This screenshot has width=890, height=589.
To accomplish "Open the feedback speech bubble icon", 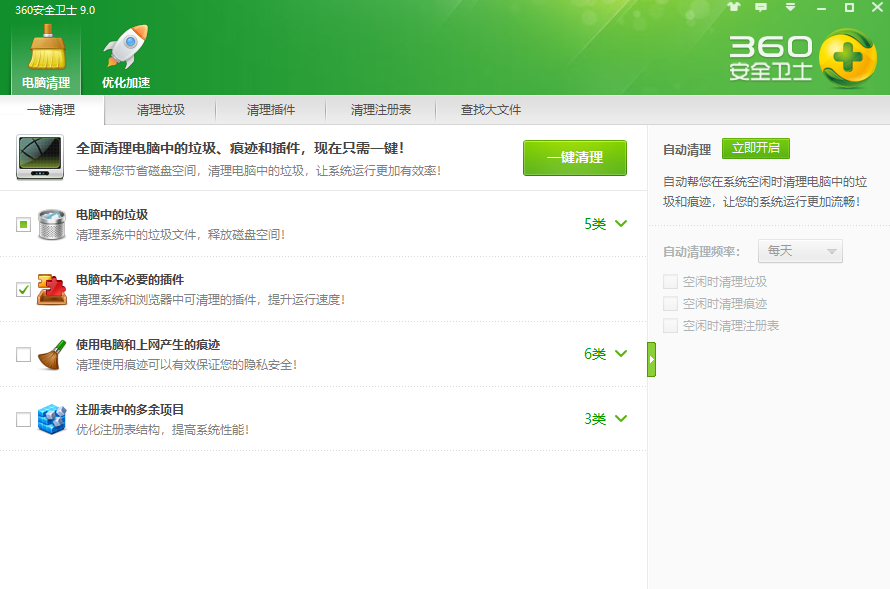I will click(761, 7).
